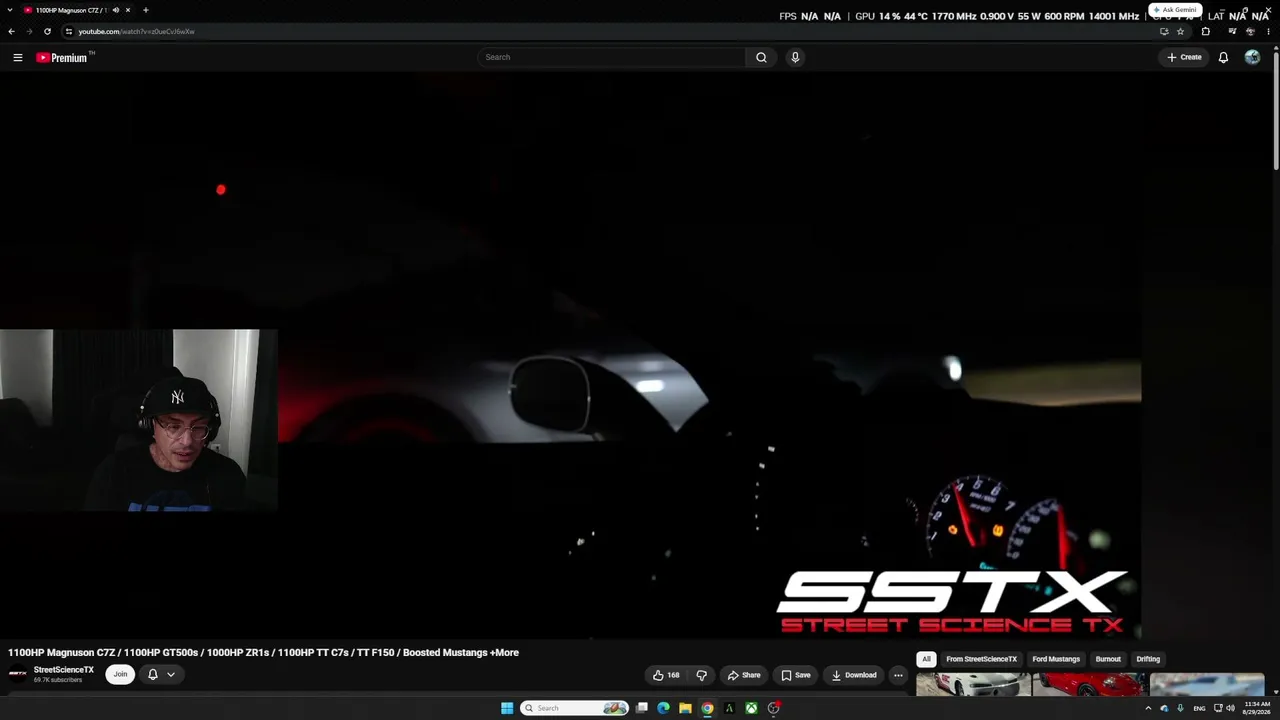Image resolution: width=1280 pixels, height=720 pixels.
Task: Select the 'All' filter chip
Action: (x=926, y=660)
